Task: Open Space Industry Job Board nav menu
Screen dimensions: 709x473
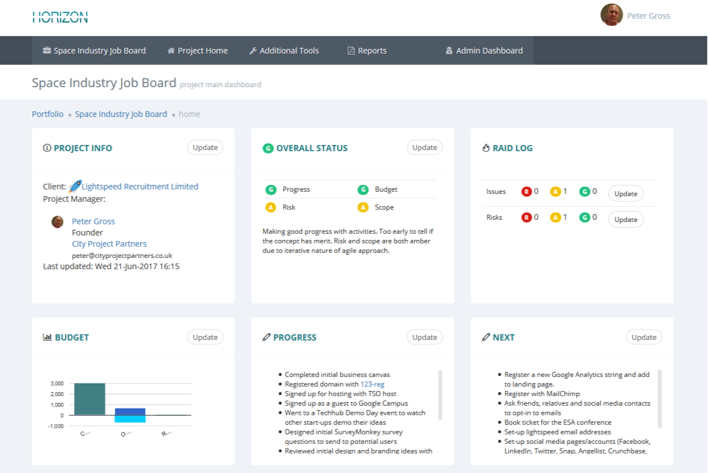Action: [x=94, y=51]
